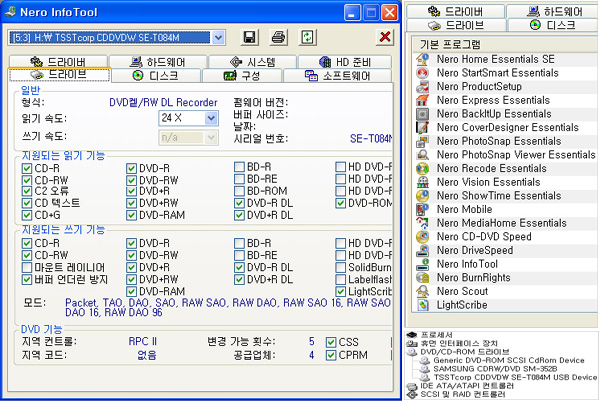This screenshot has height=403, width=600.
Task: Select 프로세서 node in device tree
Action: (436, 335)
